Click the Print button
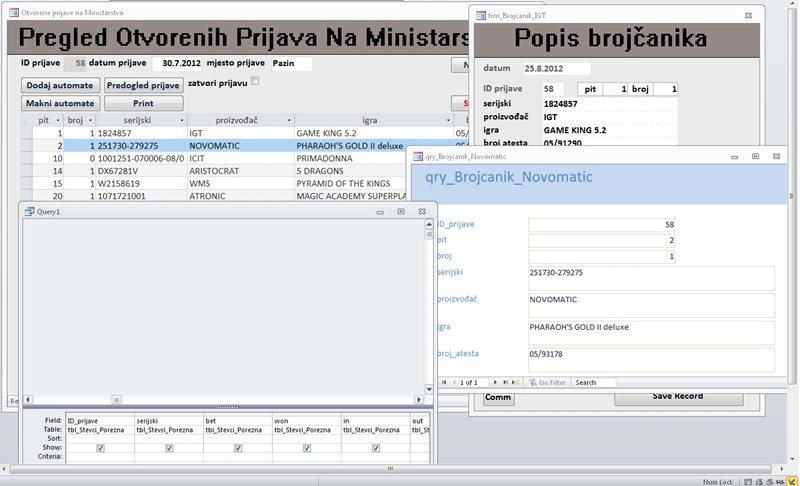The width and height of the screenshot is (800, 486). point(143,103)
